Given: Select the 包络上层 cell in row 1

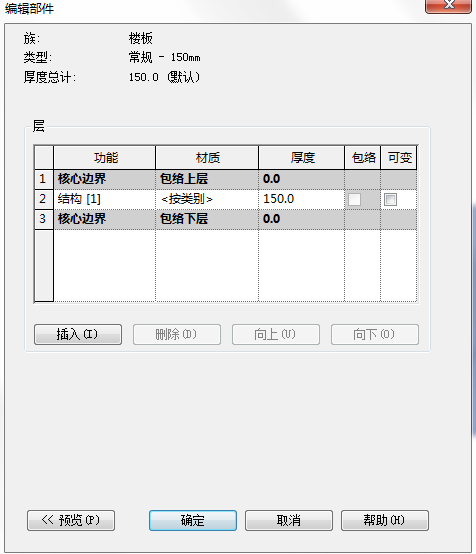Looking at the screenshot, I should coord(207,179).
